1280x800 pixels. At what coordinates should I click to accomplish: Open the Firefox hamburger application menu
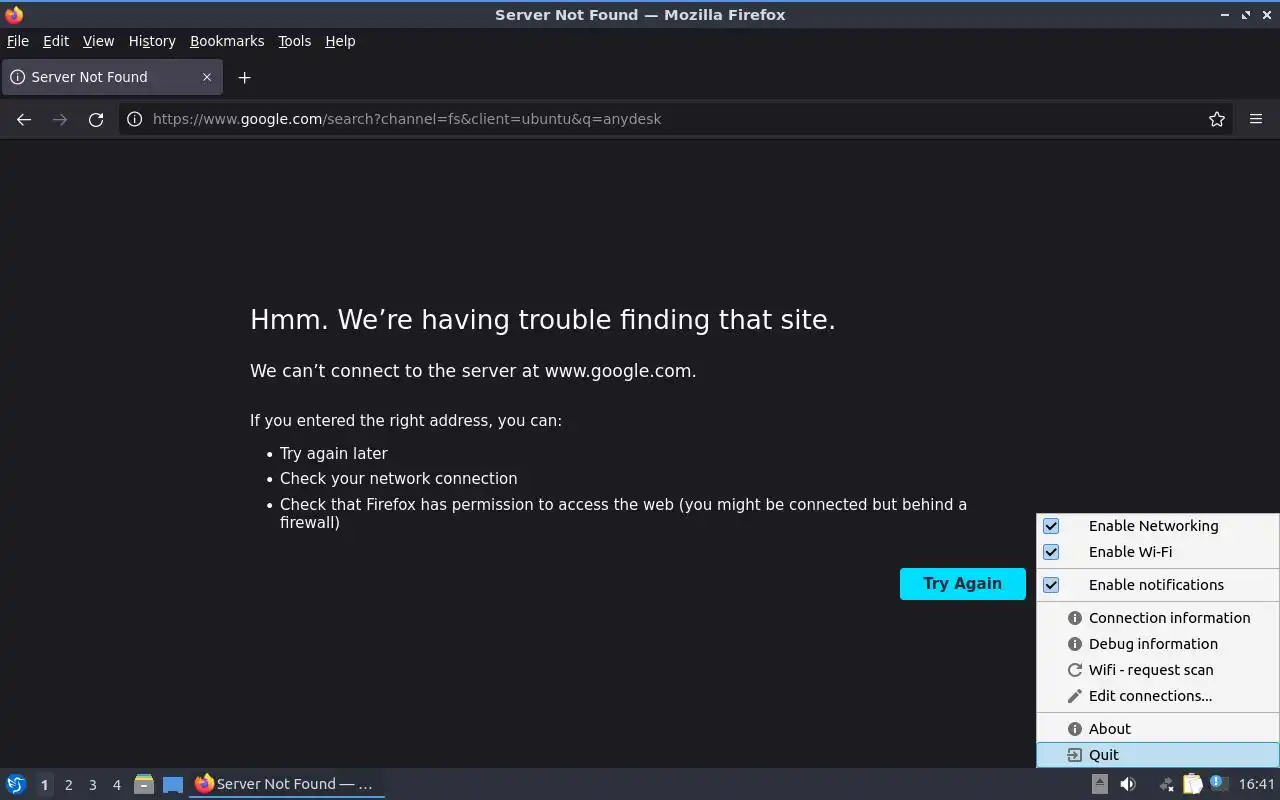point(1256,119)
